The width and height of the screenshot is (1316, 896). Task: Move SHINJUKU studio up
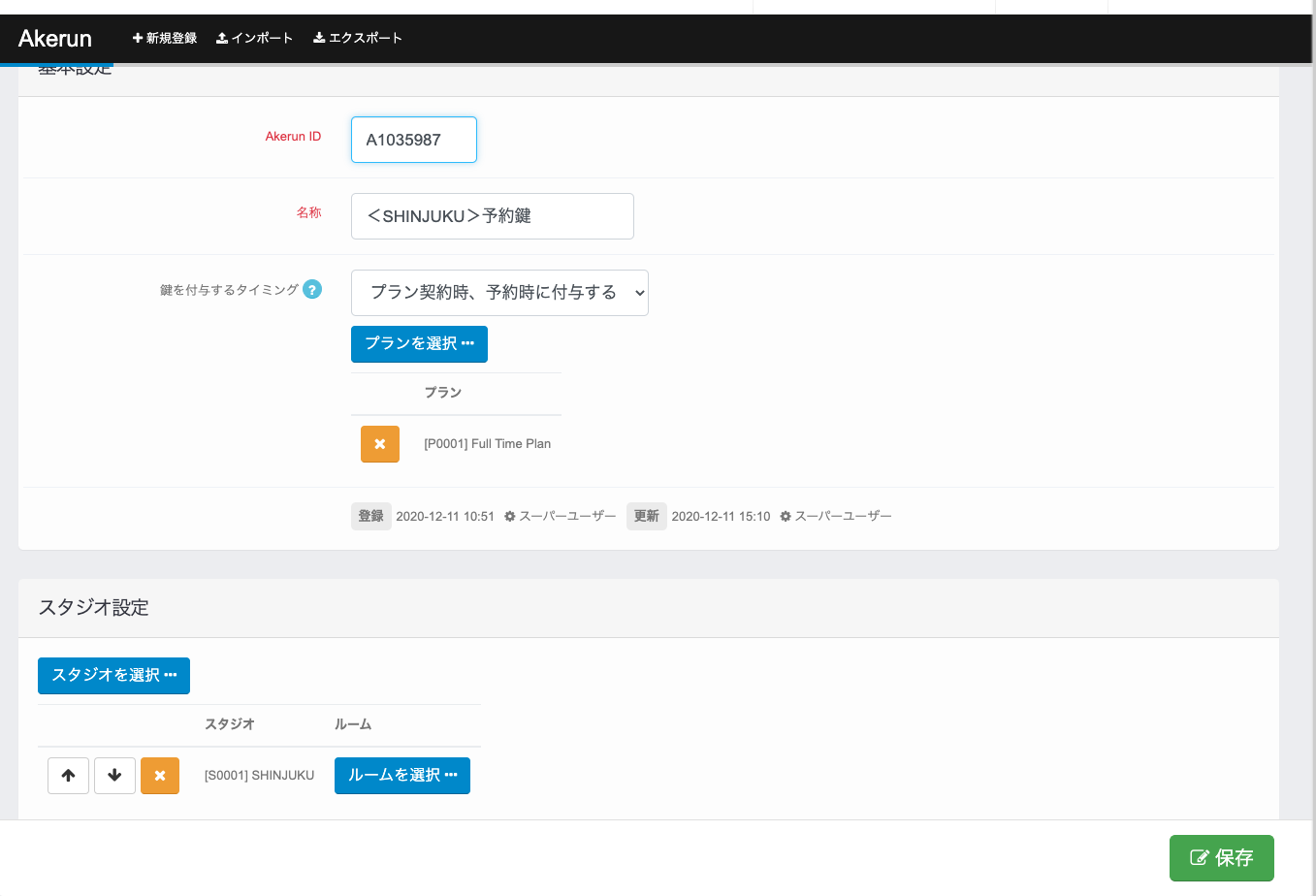68,776
